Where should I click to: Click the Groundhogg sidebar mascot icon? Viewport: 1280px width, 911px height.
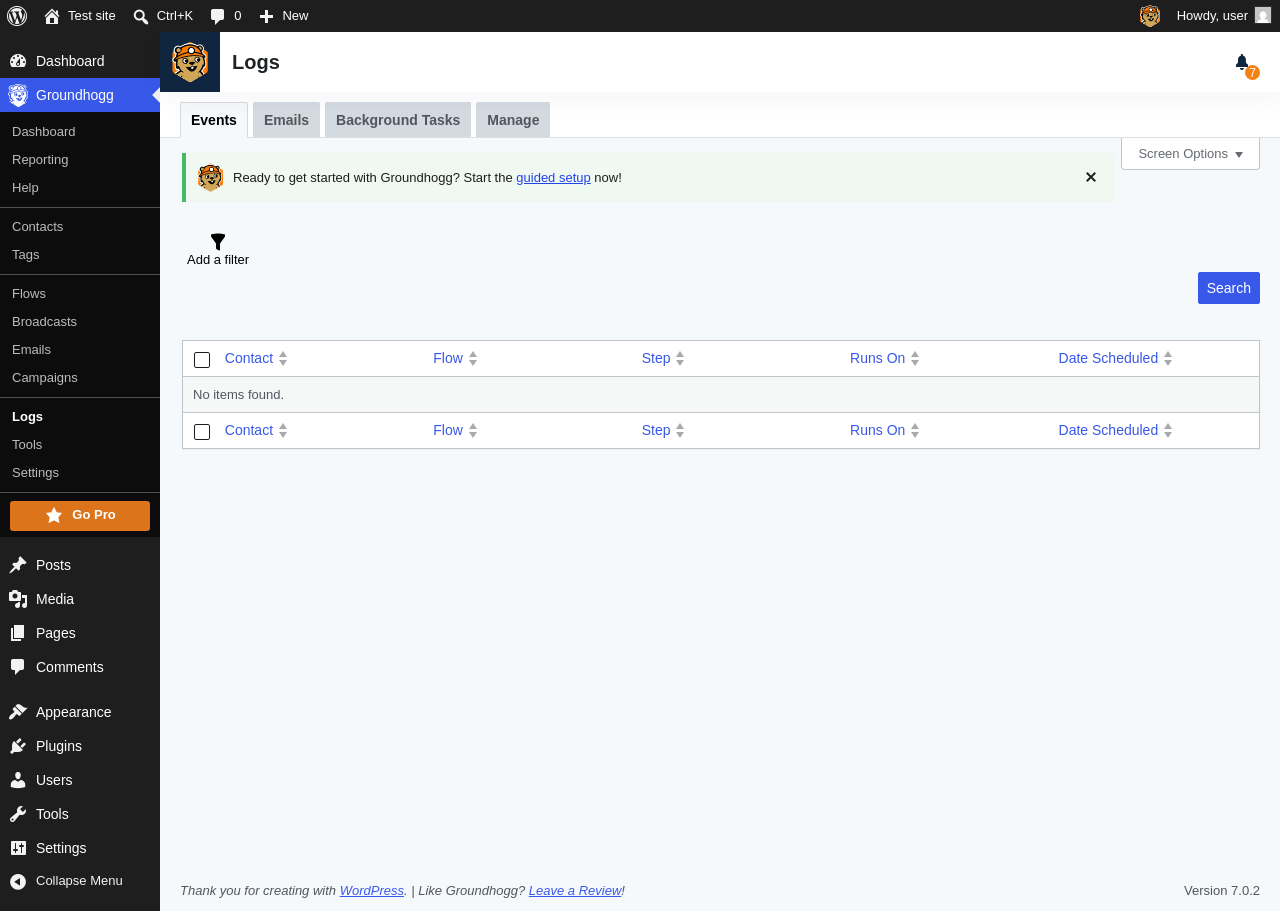18,95
